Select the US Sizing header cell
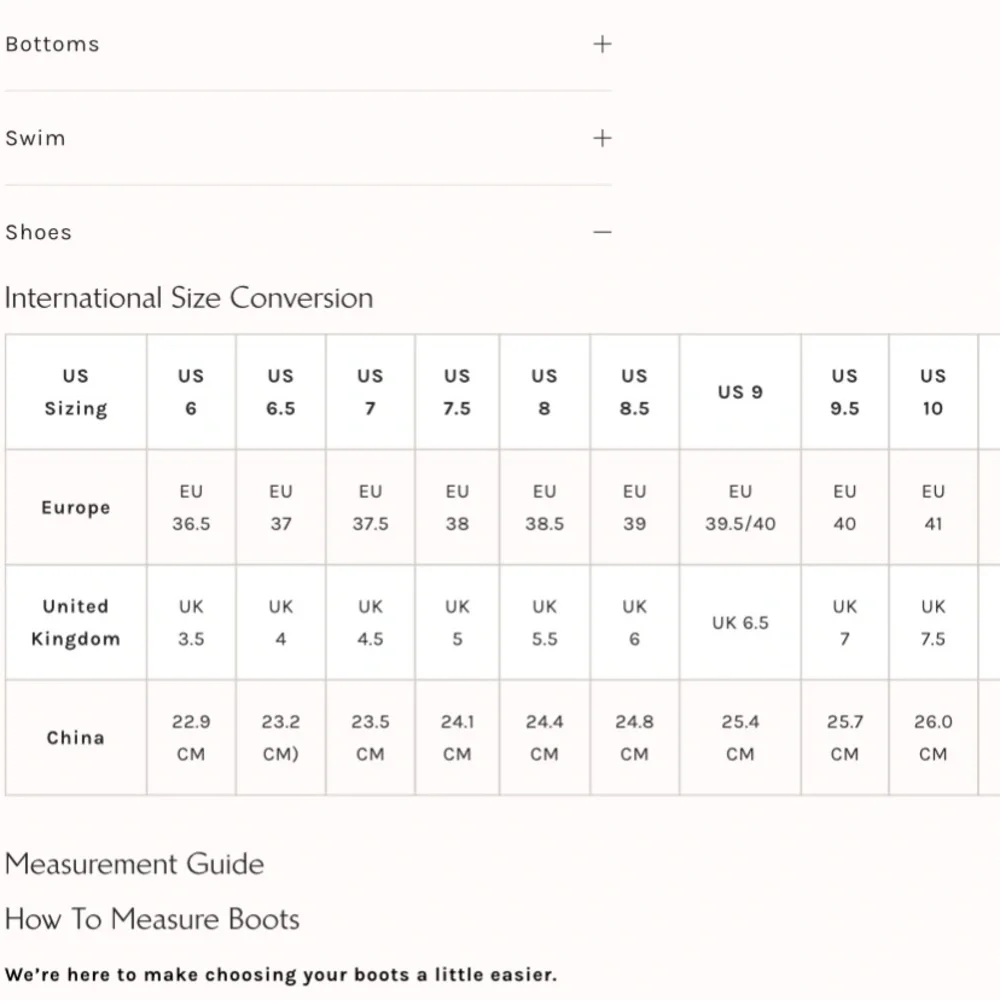Image resolution: width=1000 pixels, height=1000 pixels. 76,392
